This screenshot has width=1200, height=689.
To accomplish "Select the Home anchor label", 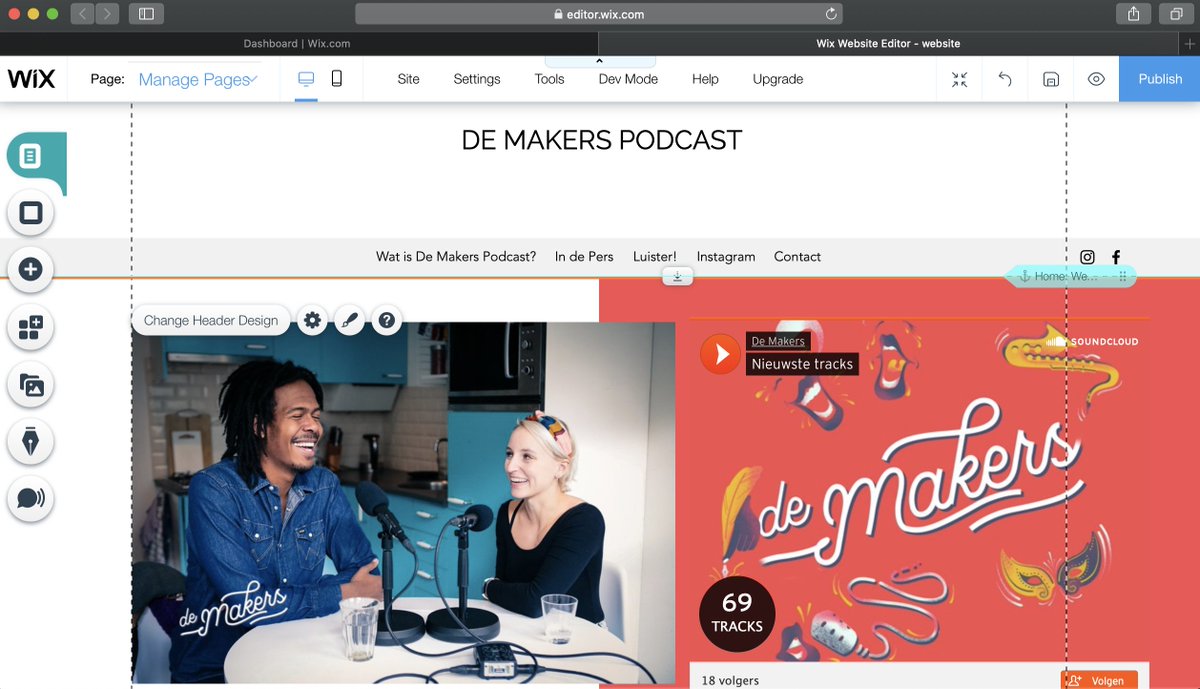I will pos(1069,276).
